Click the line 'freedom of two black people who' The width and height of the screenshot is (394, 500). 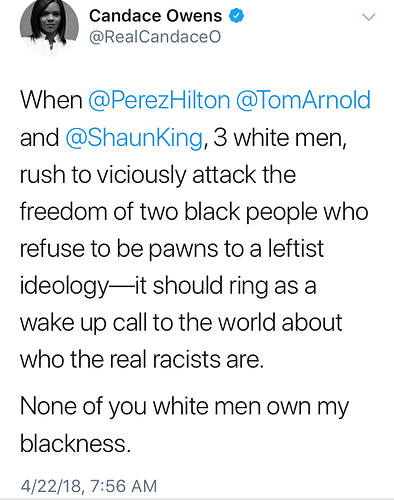194,212
